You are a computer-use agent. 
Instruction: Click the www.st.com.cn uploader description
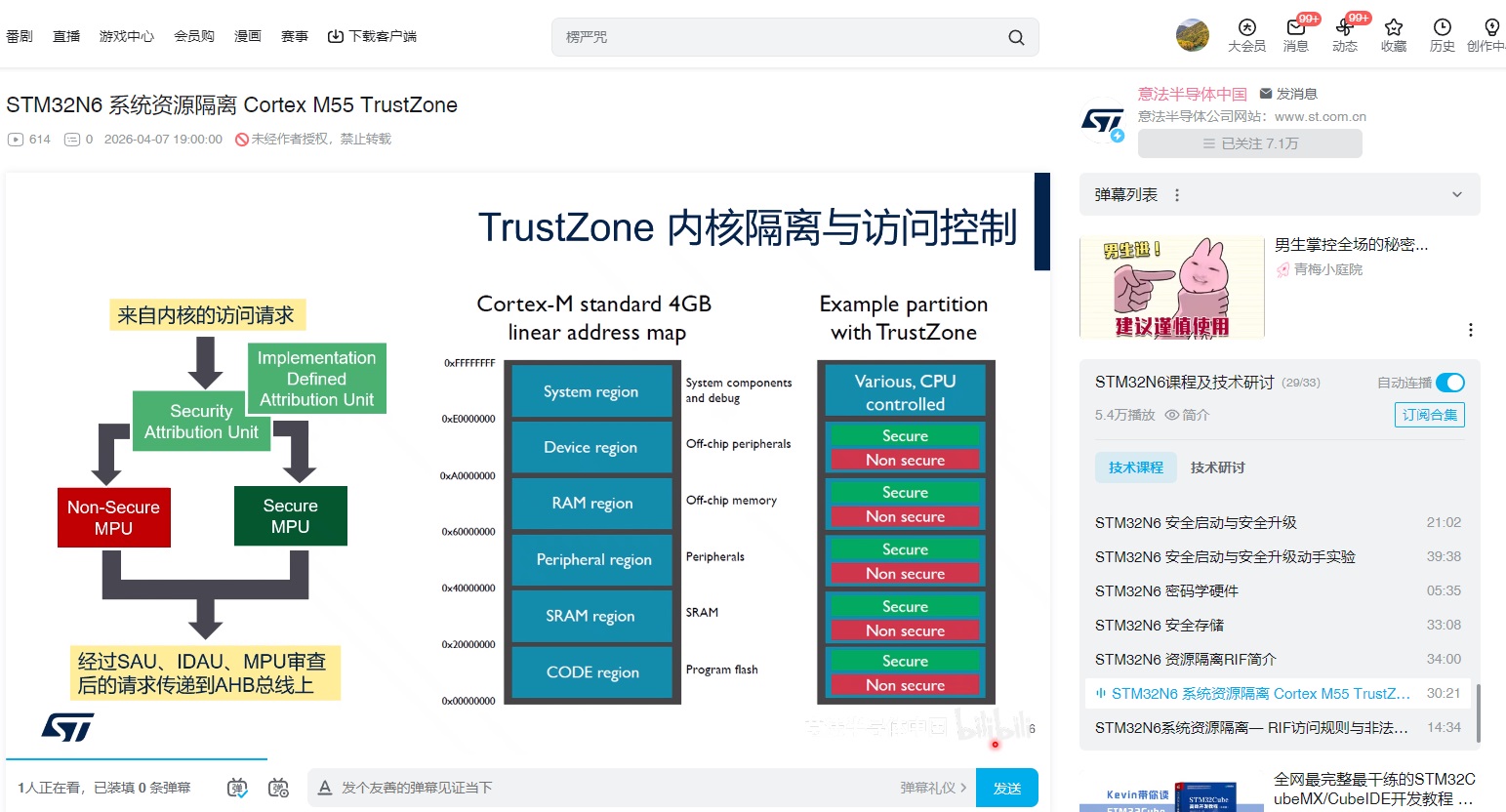click(1252, 116)
